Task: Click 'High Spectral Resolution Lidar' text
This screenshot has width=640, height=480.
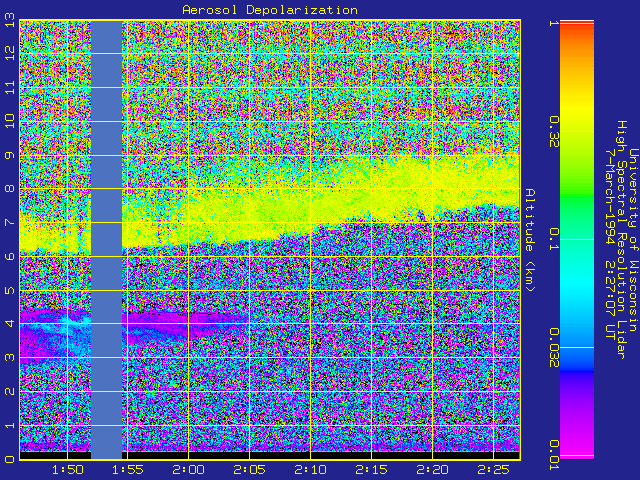Action: click(x=621, y=240)
